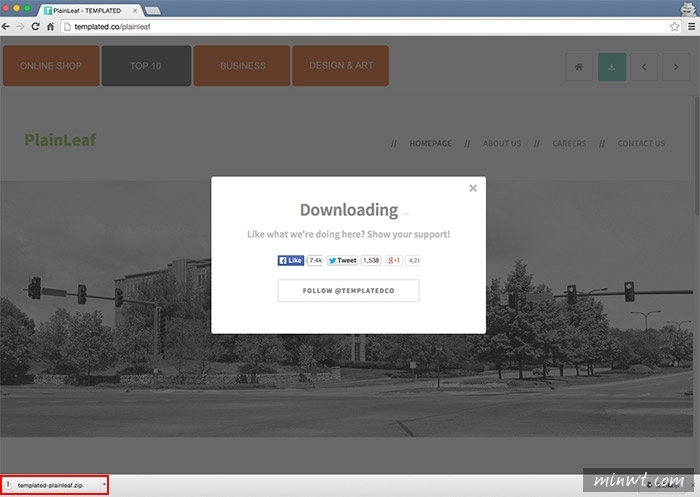Click the incognito user icon
Screen dimensions: 700x497
(688, 9)
